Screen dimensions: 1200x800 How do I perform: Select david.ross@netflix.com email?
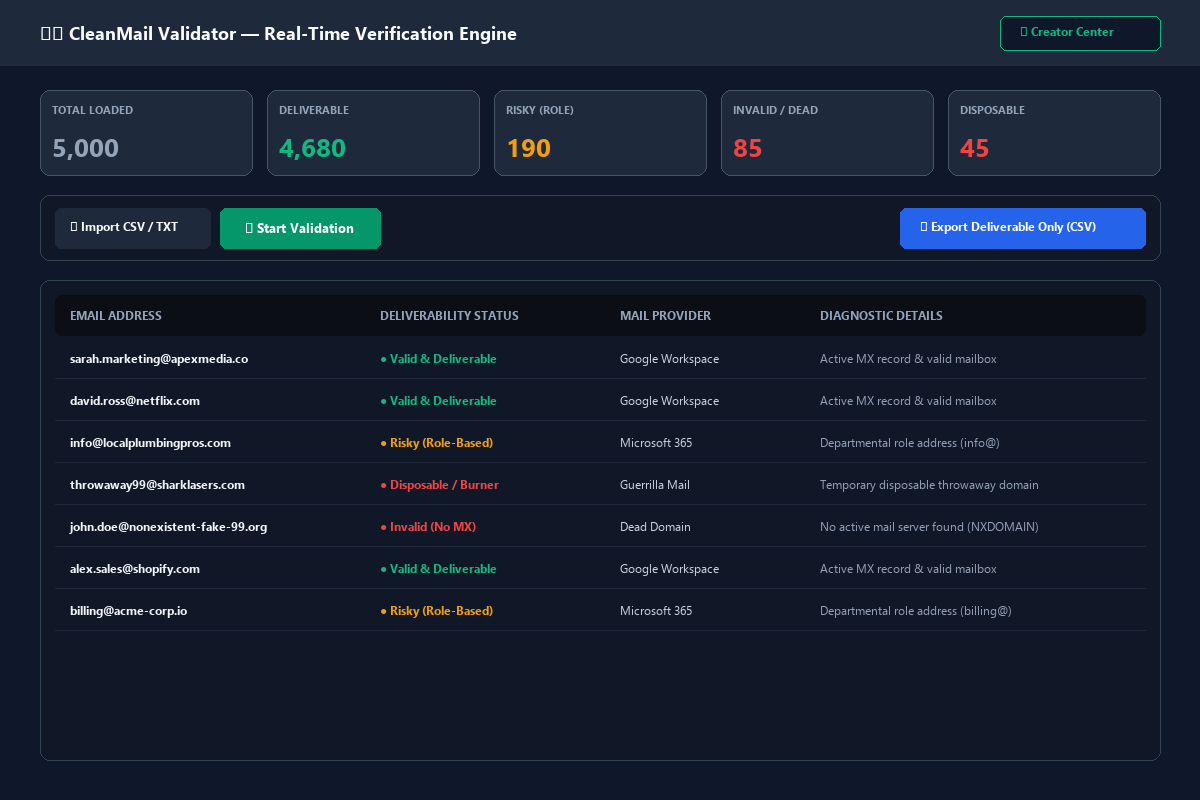(135, 401)
